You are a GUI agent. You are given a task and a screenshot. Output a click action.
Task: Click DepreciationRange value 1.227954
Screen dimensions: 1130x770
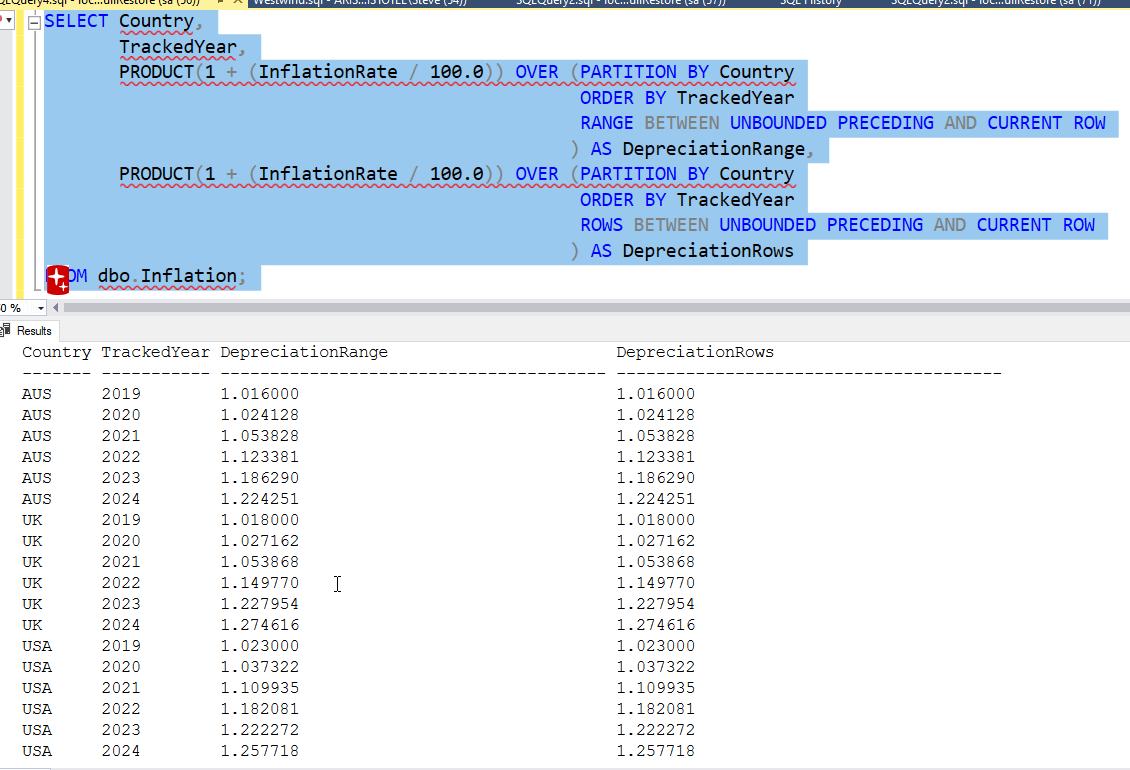point(259,603)
